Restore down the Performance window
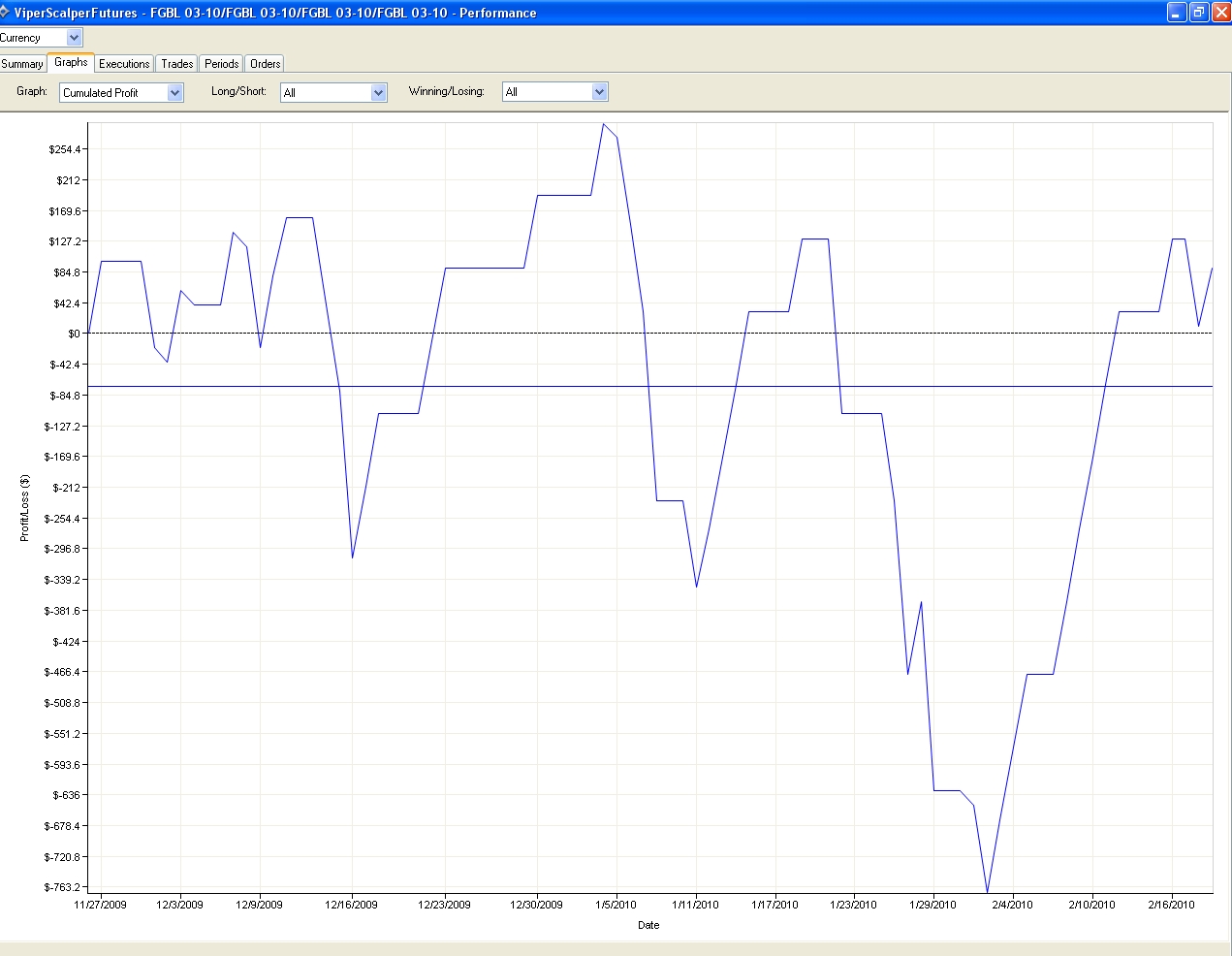1232x956 pixels. pyautogui.click(x=1199, y=13)
